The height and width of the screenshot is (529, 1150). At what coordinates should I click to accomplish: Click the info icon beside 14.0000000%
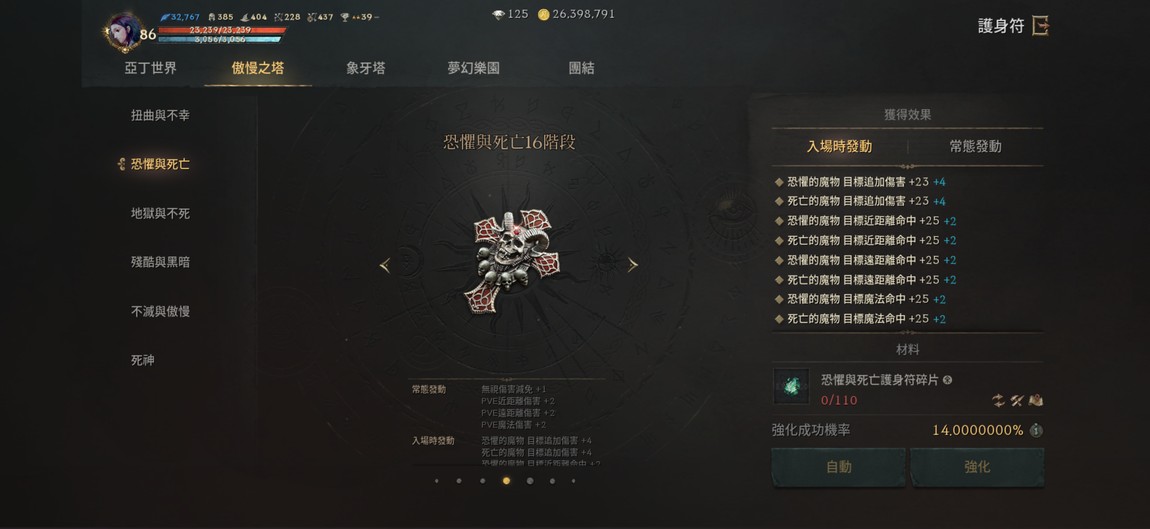click(1036, 431)
